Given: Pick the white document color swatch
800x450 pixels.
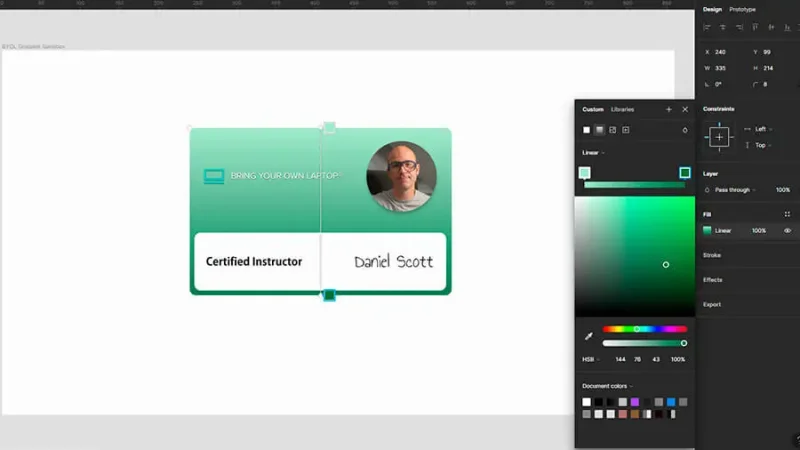Looking at the screenshot, I should [x=586, y=402].
